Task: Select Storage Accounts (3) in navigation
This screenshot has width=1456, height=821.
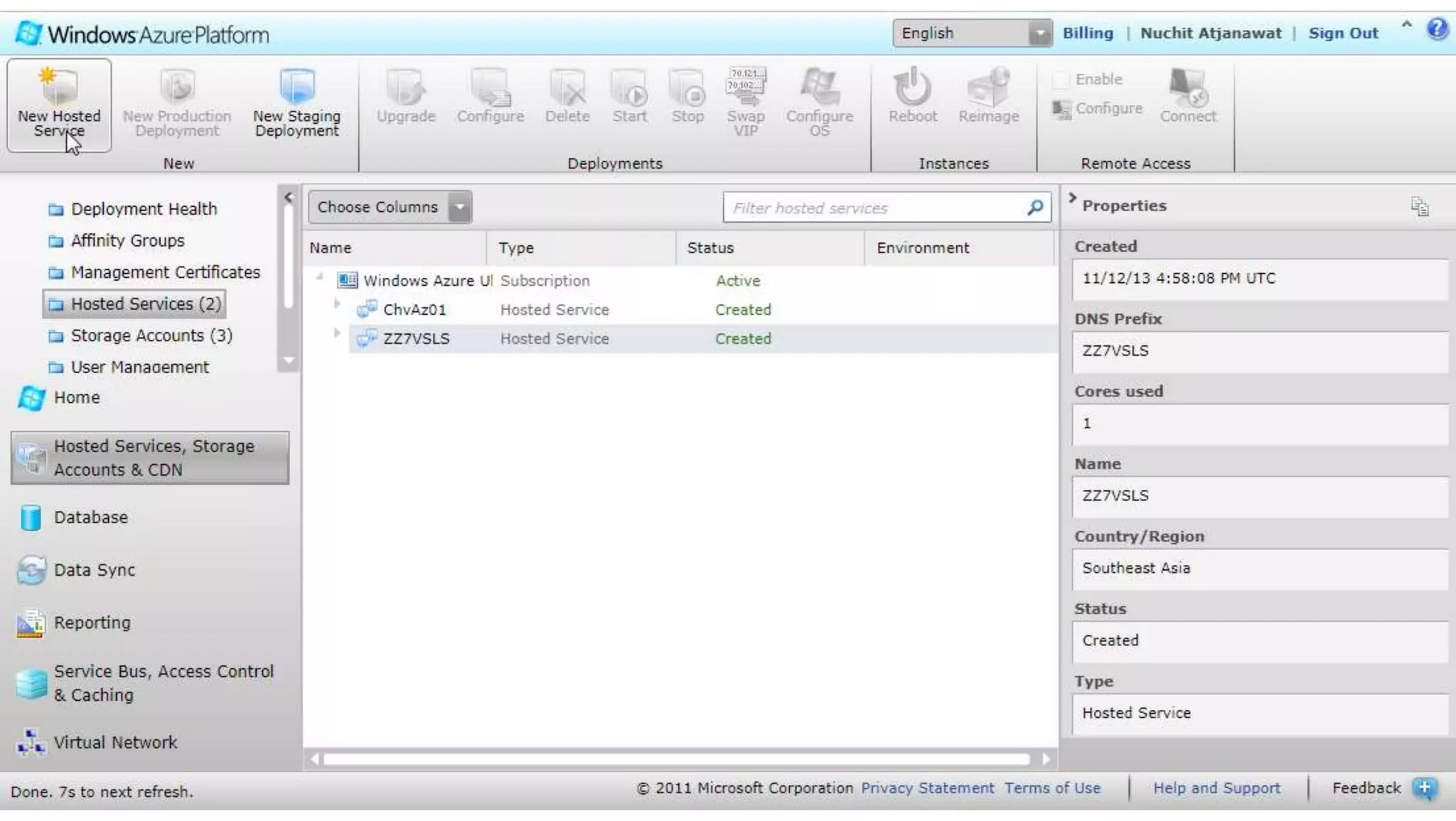Action: pos(151,336)
